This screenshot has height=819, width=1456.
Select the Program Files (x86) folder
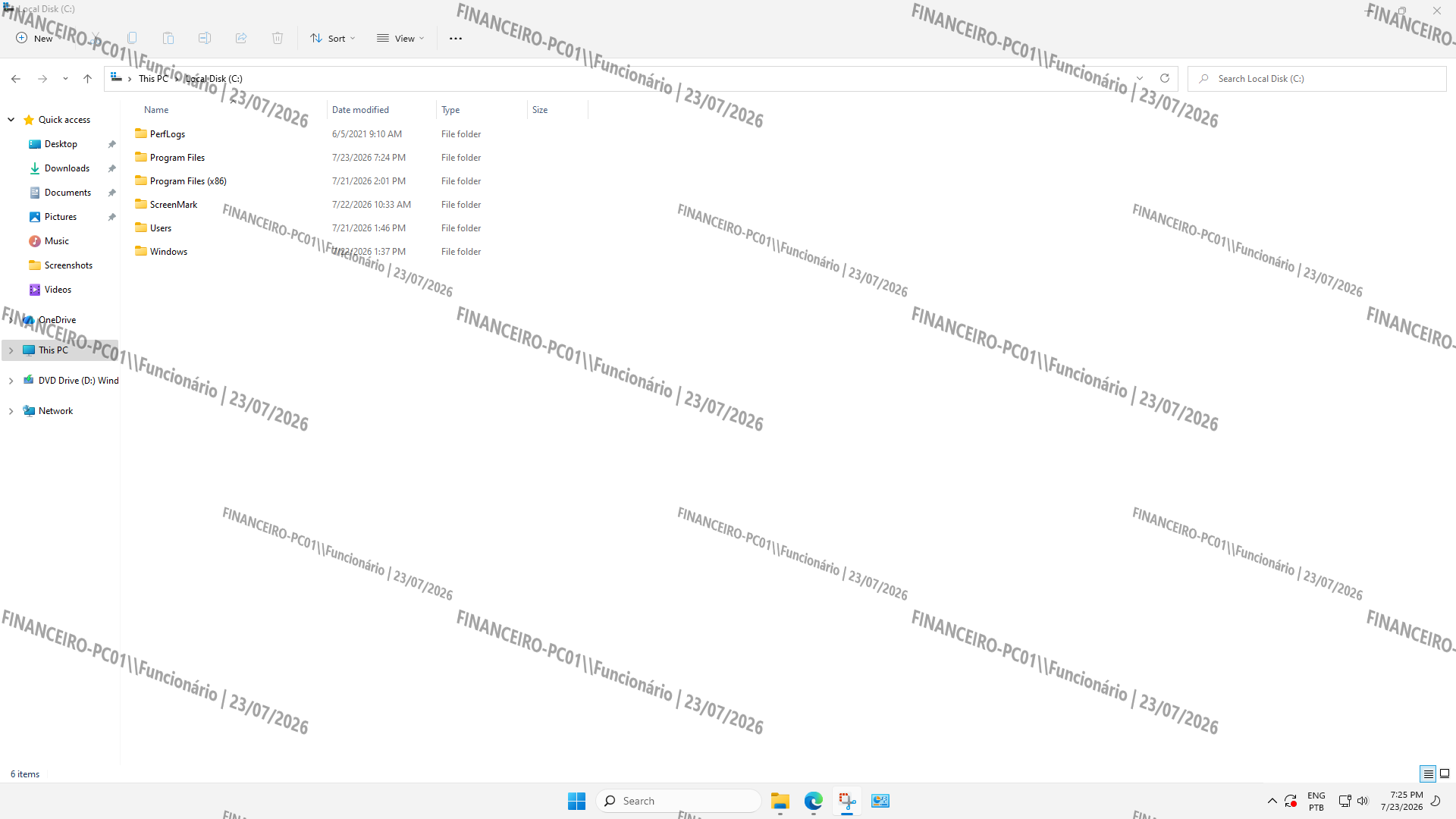(187, 181)
